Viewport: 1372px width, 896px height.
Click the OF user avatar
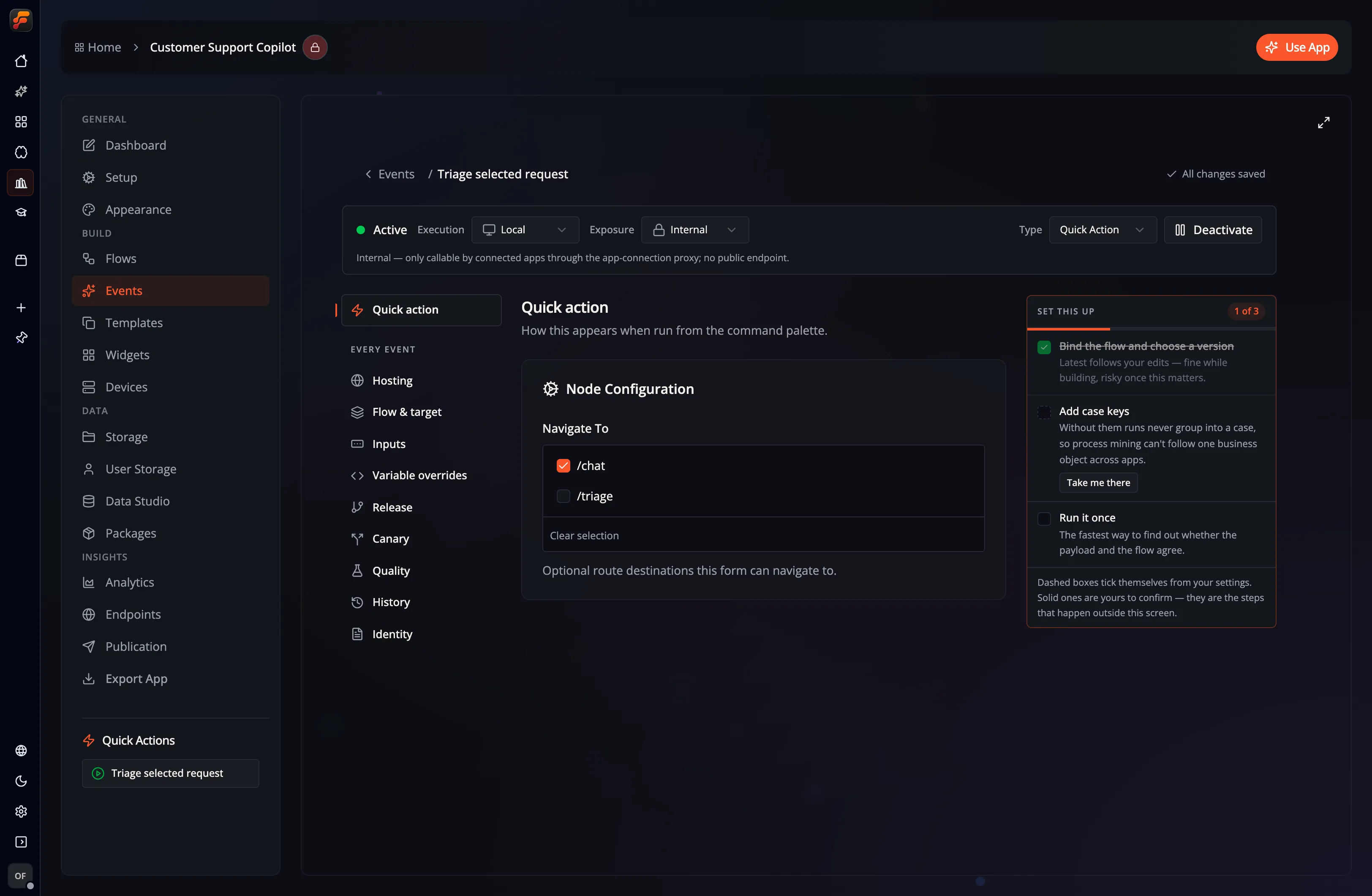pos(21,875)
